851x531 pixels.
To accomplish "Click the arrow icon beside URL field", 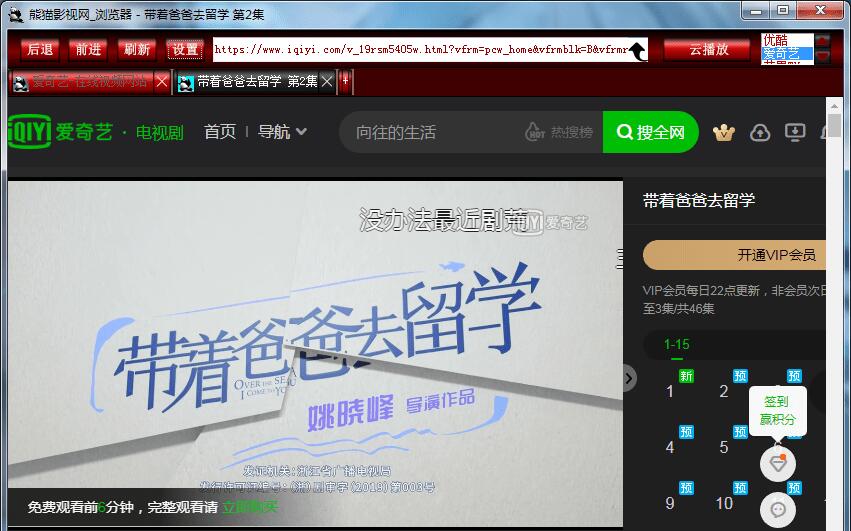I will tap(637, 50).
